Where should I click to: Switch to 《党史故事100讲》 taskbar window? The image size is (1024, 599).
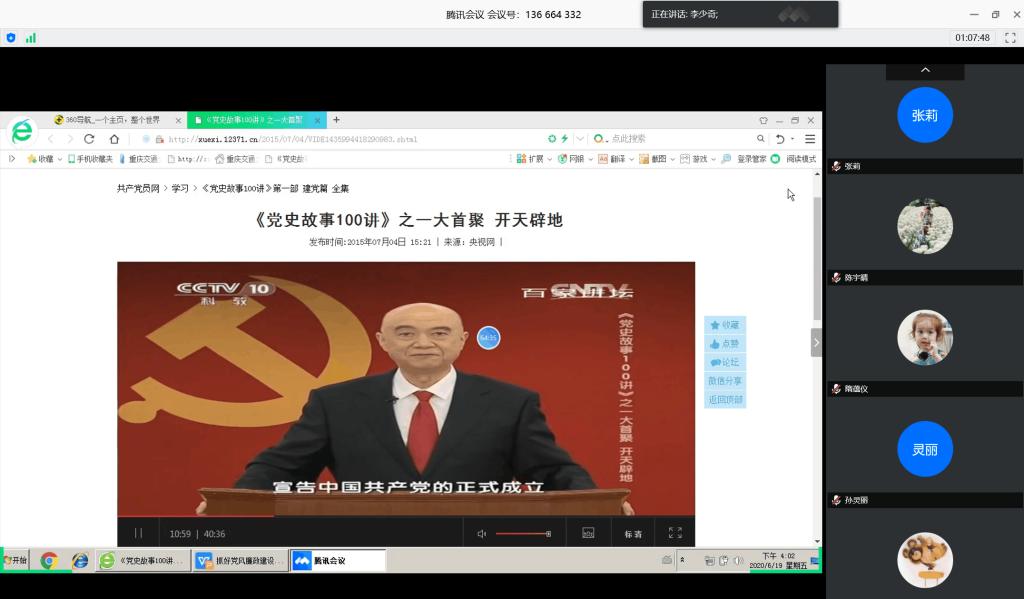[144, 560]
